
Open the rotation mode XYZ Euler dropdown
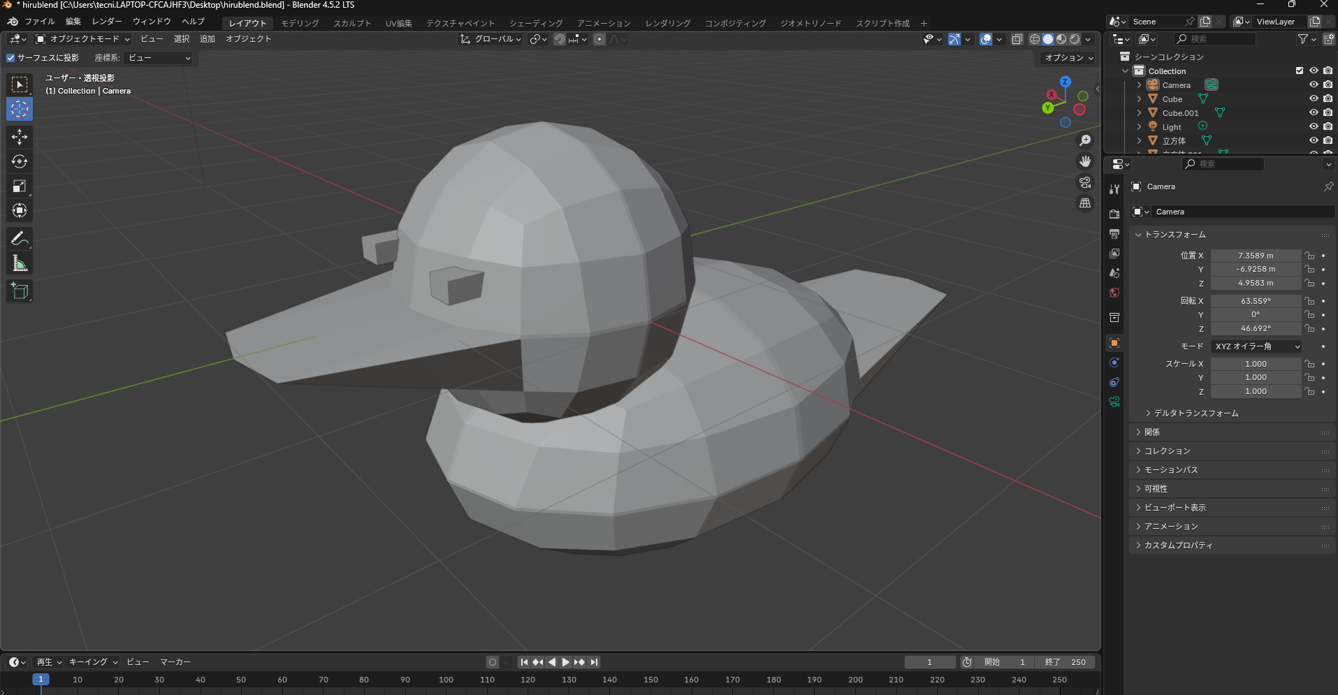click(x=1256, y=346)
